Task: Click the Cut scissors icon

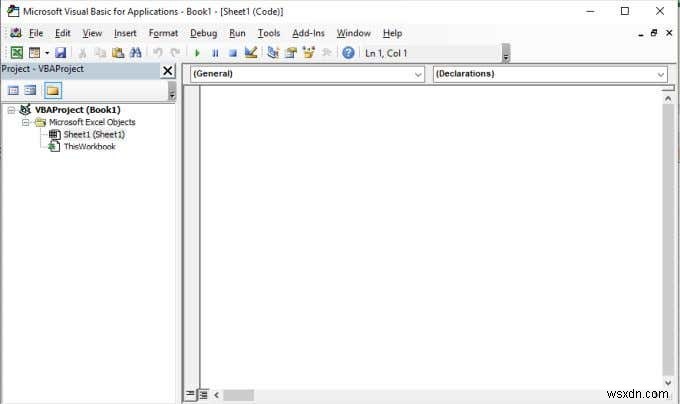Action: coord(82,53)
